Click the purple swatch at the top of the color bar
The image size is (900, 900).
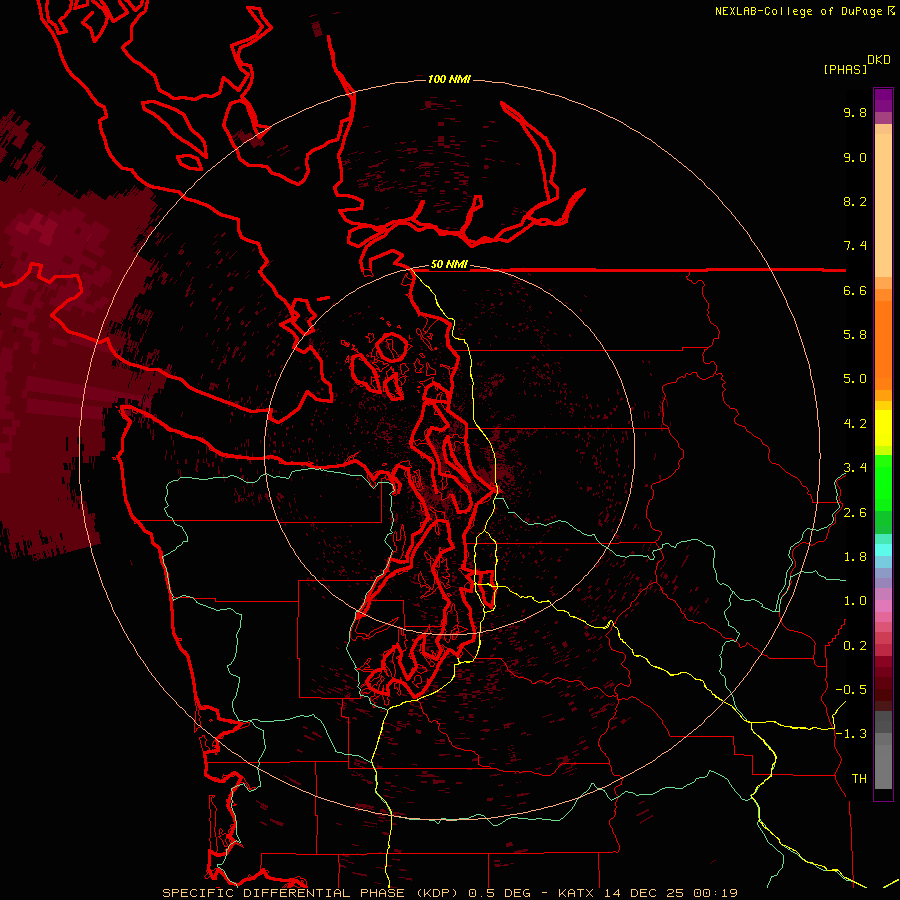[883, 100]
